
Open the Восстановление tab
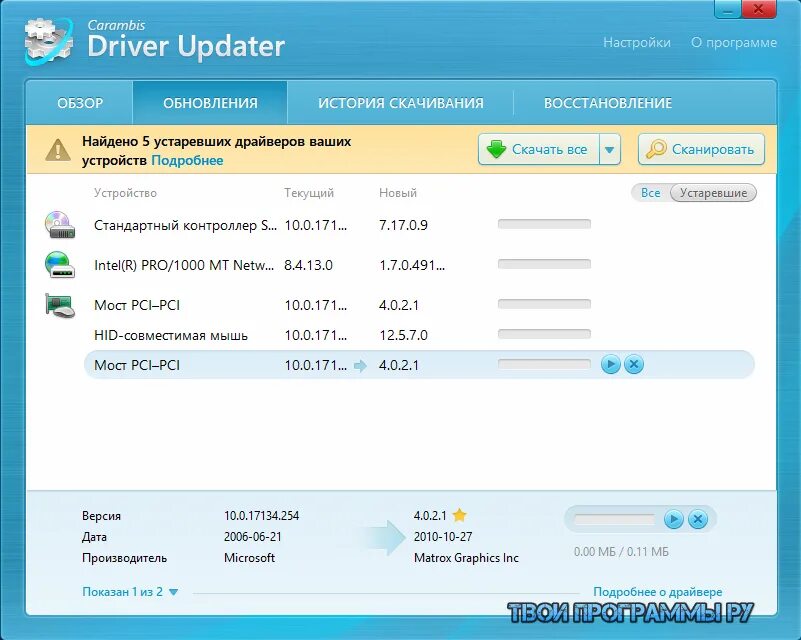pyautogui.click(x=608, y=103)
